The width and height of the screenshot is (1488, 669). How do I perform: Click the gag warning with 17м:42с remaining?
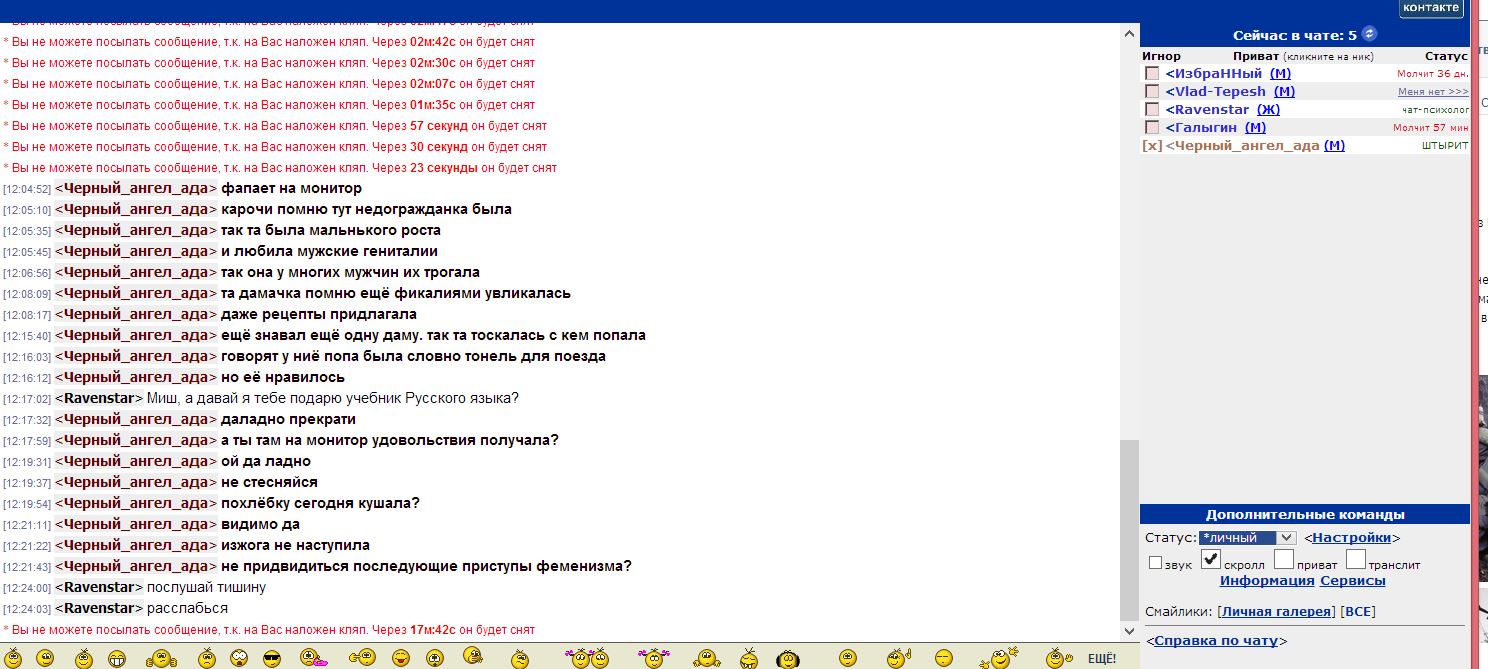270,630
